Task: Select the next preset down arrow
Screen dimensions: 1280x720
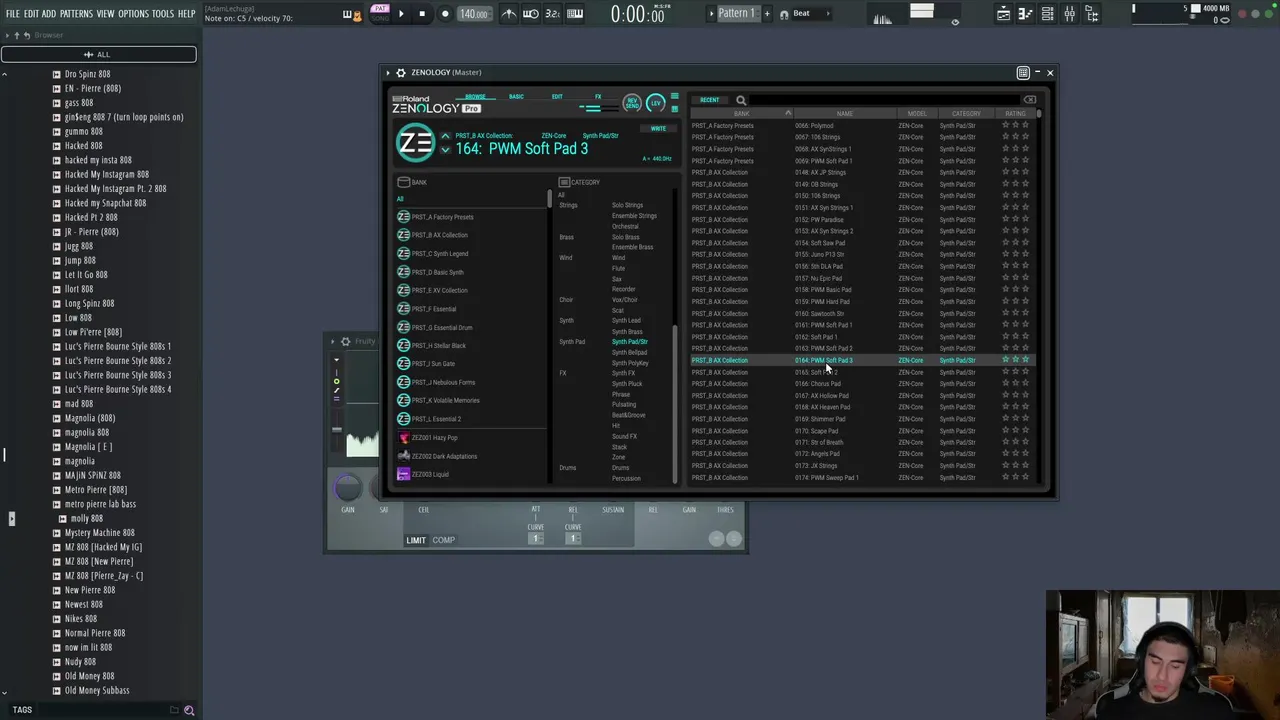Action: pyautogui.click(x=445, y=150)
